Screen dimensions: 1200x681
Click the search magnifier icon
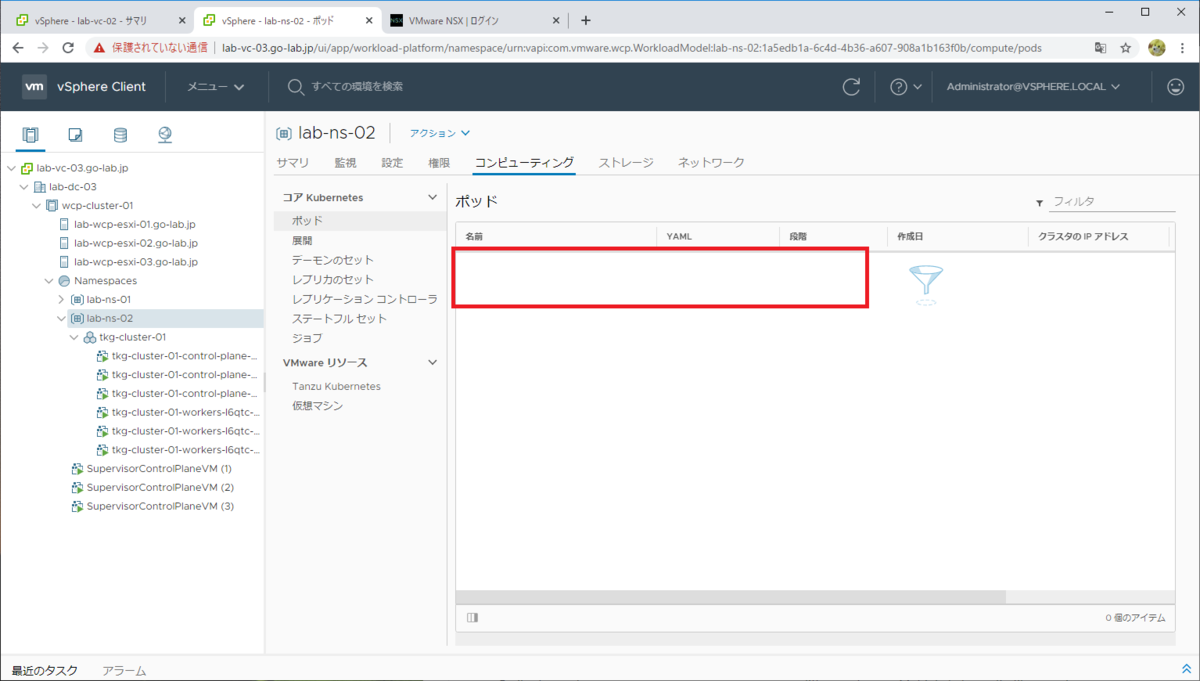(296, 87)
